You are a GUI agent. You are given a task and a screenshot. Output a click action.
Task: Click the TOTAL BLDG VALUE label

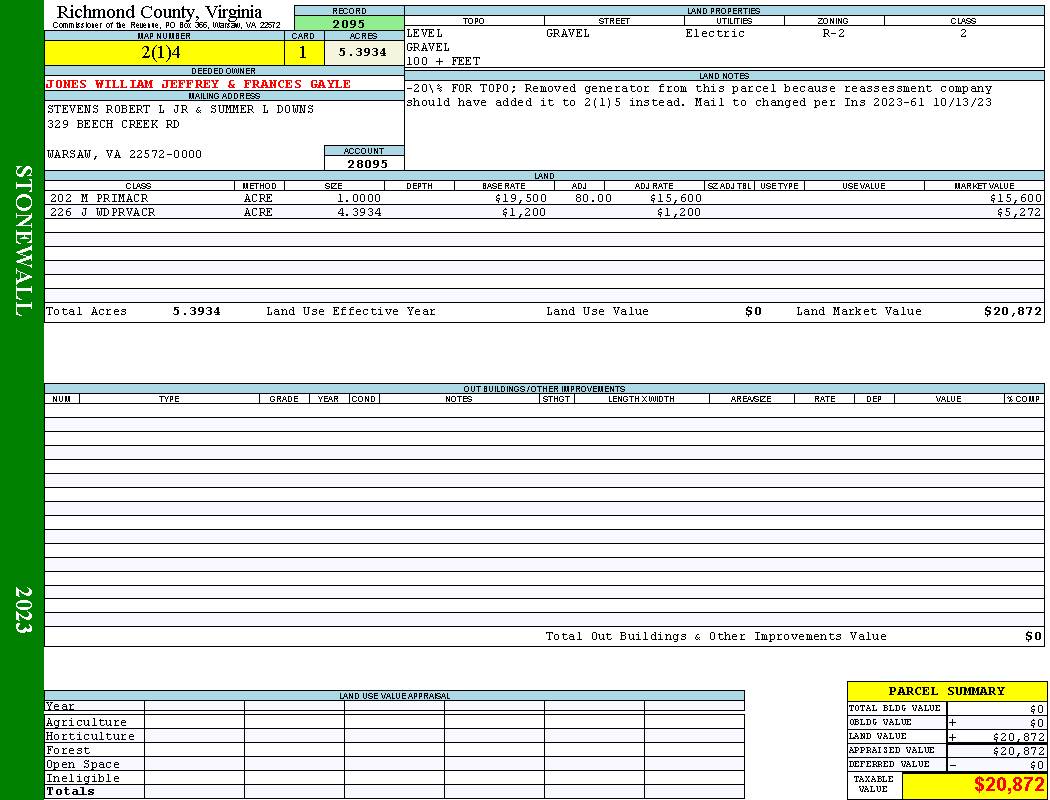pyautogui.click(x=894, y=708)
